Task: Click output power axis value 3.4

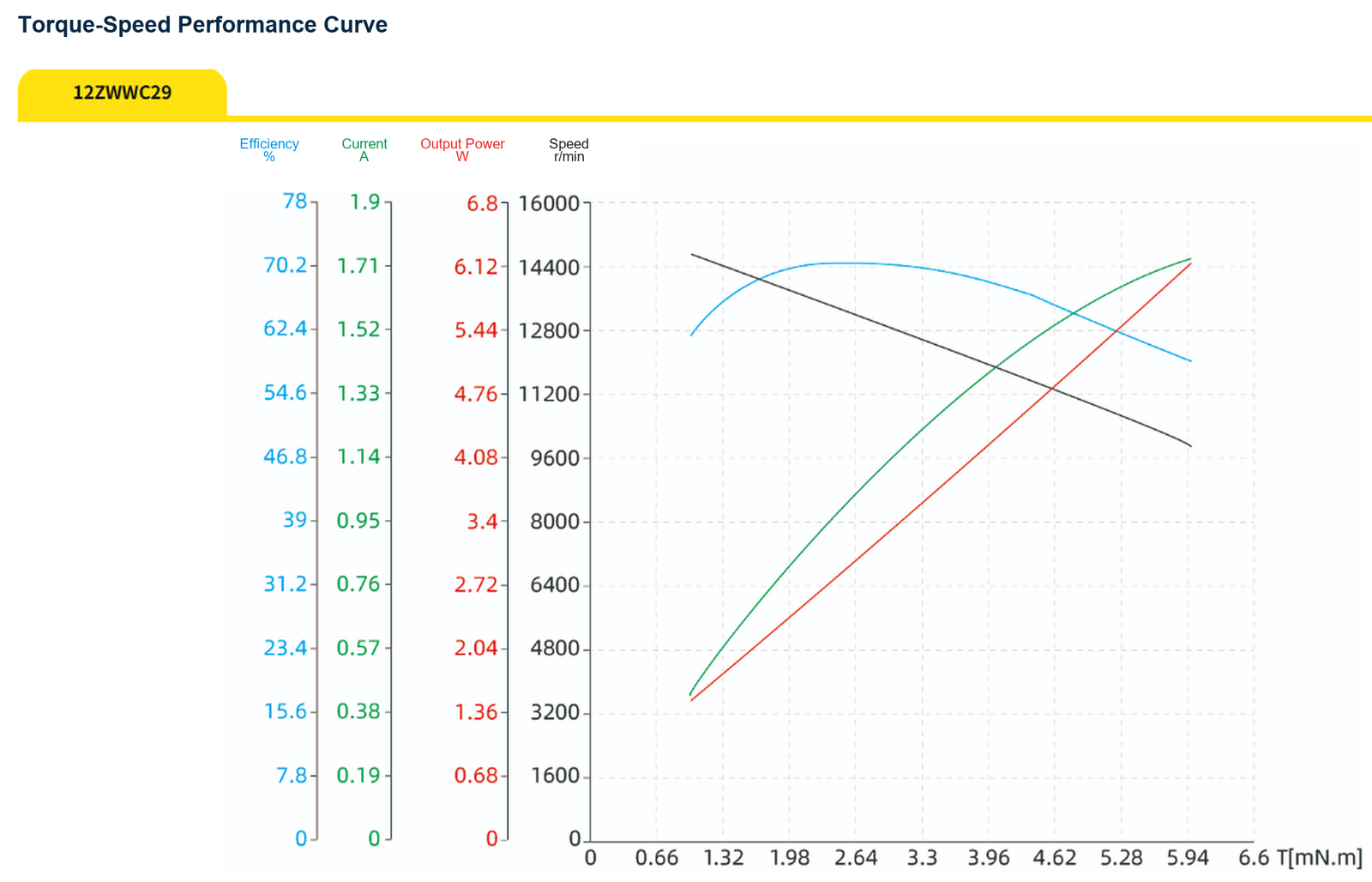Action: point(482,521)
